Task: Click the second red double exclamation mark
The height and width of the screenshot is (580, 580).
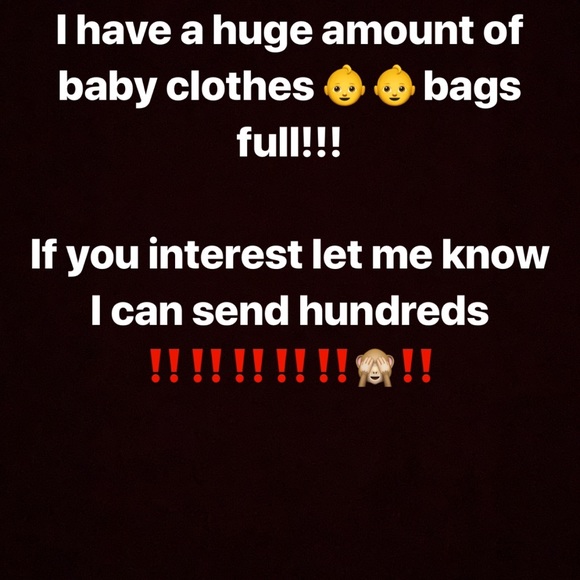Action: tap(207, 365)
